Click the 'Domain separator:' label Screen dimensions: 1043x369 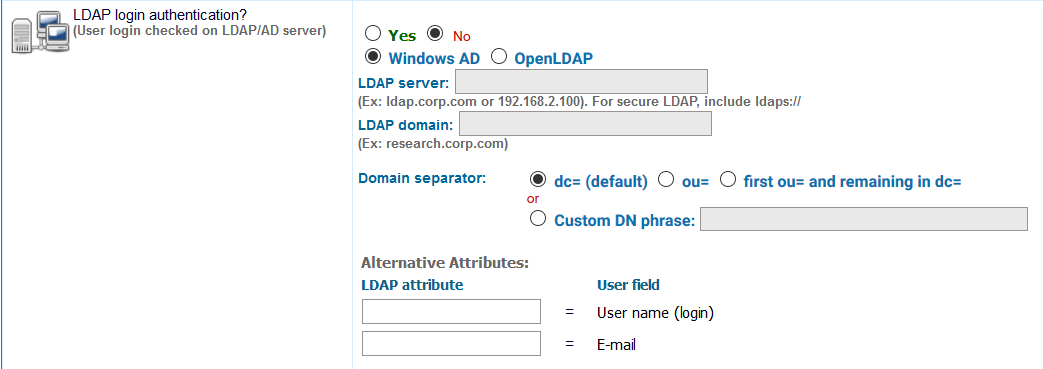point(422,178)
